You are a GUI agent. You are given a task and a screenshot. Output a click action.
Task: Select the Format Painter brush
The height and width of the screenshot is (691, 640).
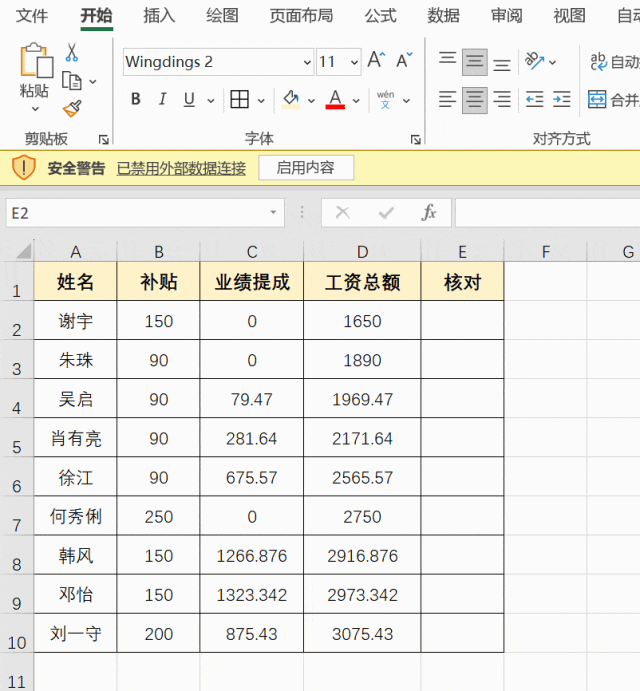tap(72, 107)
